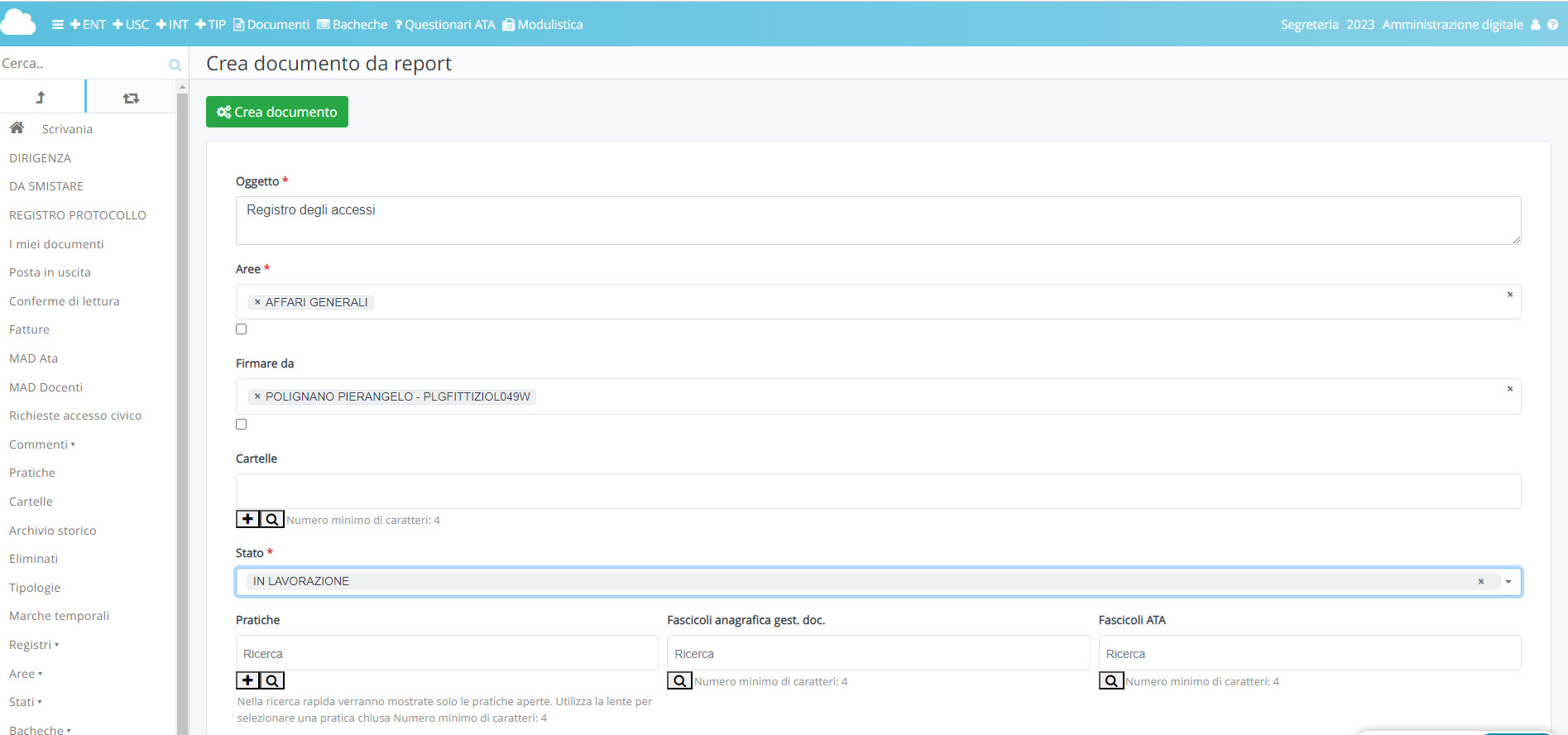Viewport: 1568px width, 735px height.
Task: Open the help question mark icon
Action: [x=1552, y=25]
